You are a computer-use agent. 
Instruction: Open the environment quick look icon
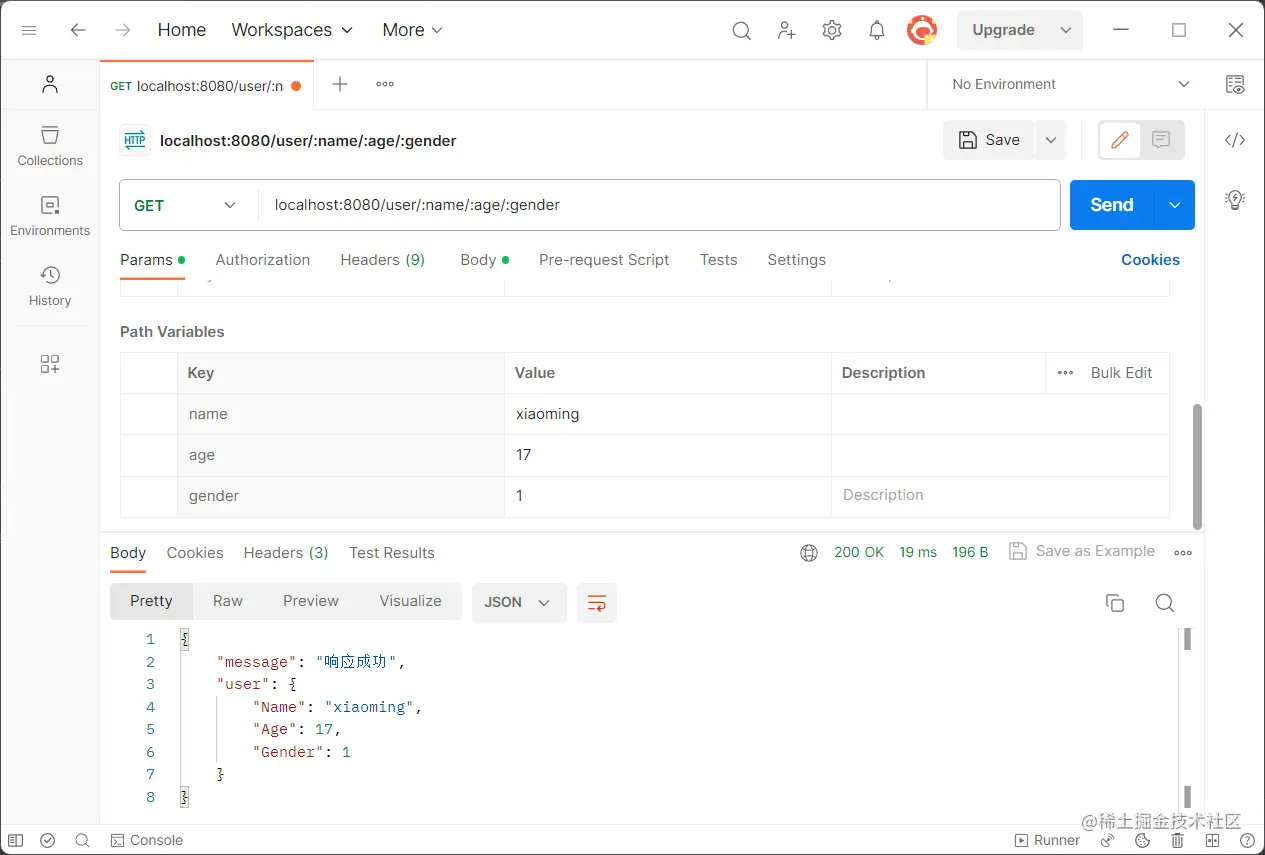(1235, 85)
